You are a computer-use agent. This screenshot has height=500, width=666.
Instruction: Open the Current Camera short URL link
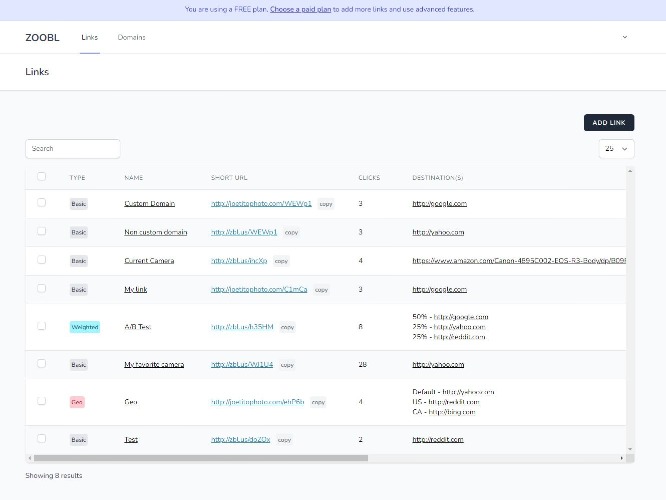239,260
